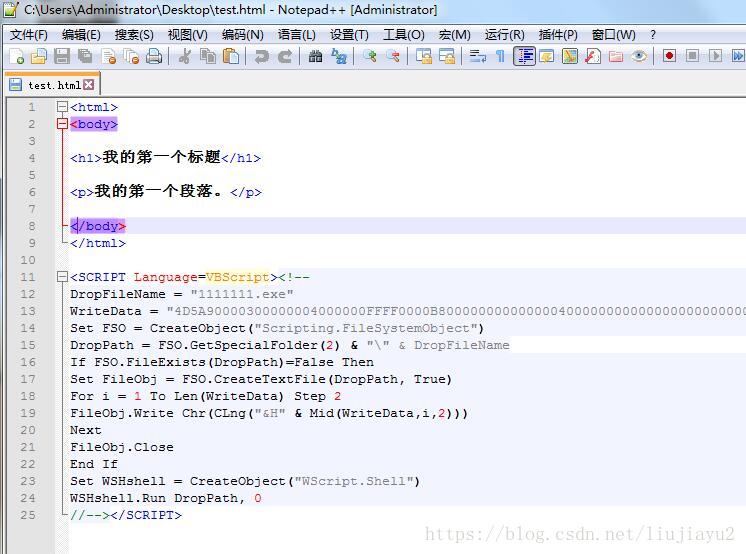Zoom out with the magnifier minus icon
The width and height of the screenshot is (746, 554).
(393, 56)
